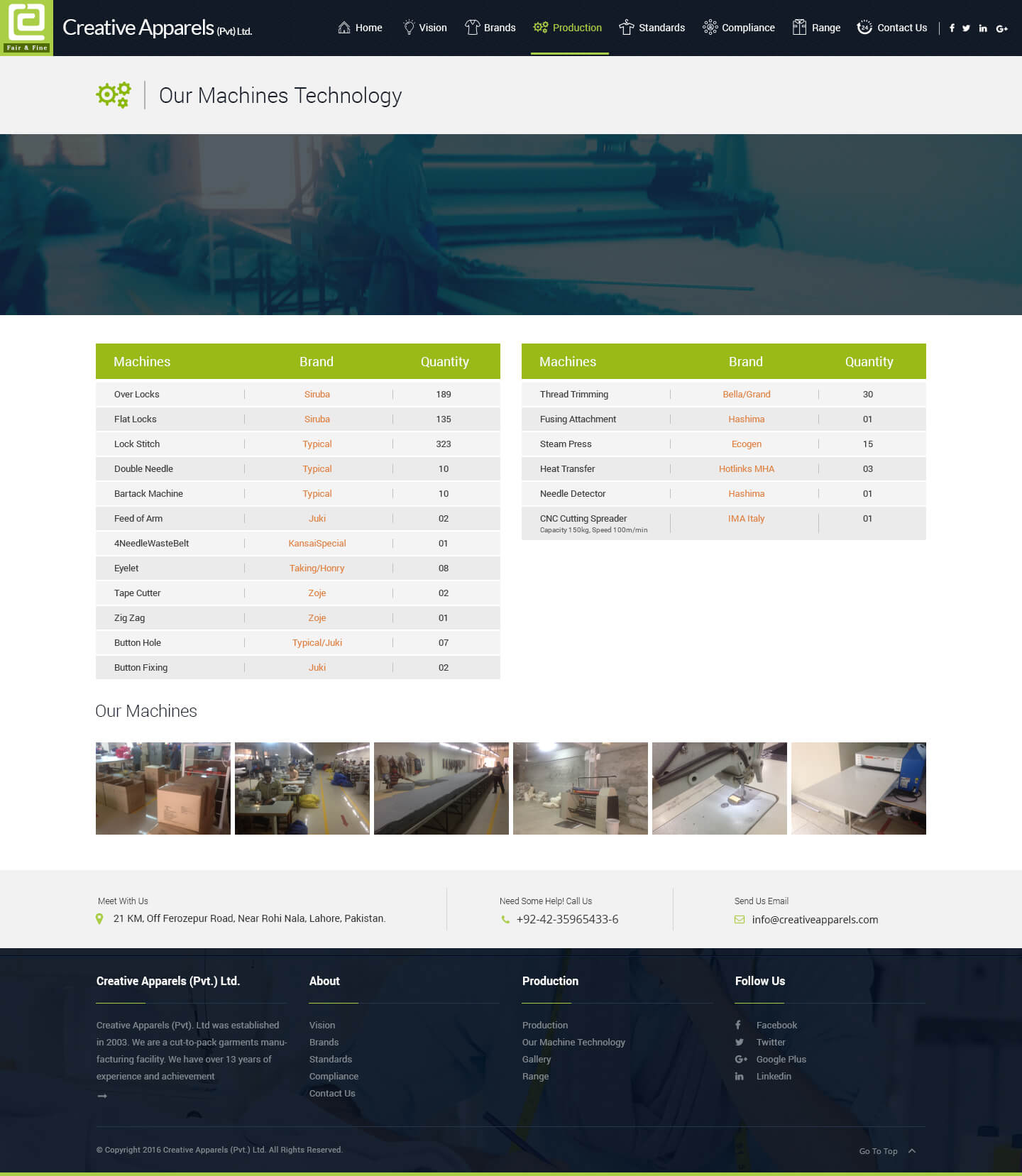Open the long cutting table thumbnail
The image size is (1022, 1176).
[441, 788]
